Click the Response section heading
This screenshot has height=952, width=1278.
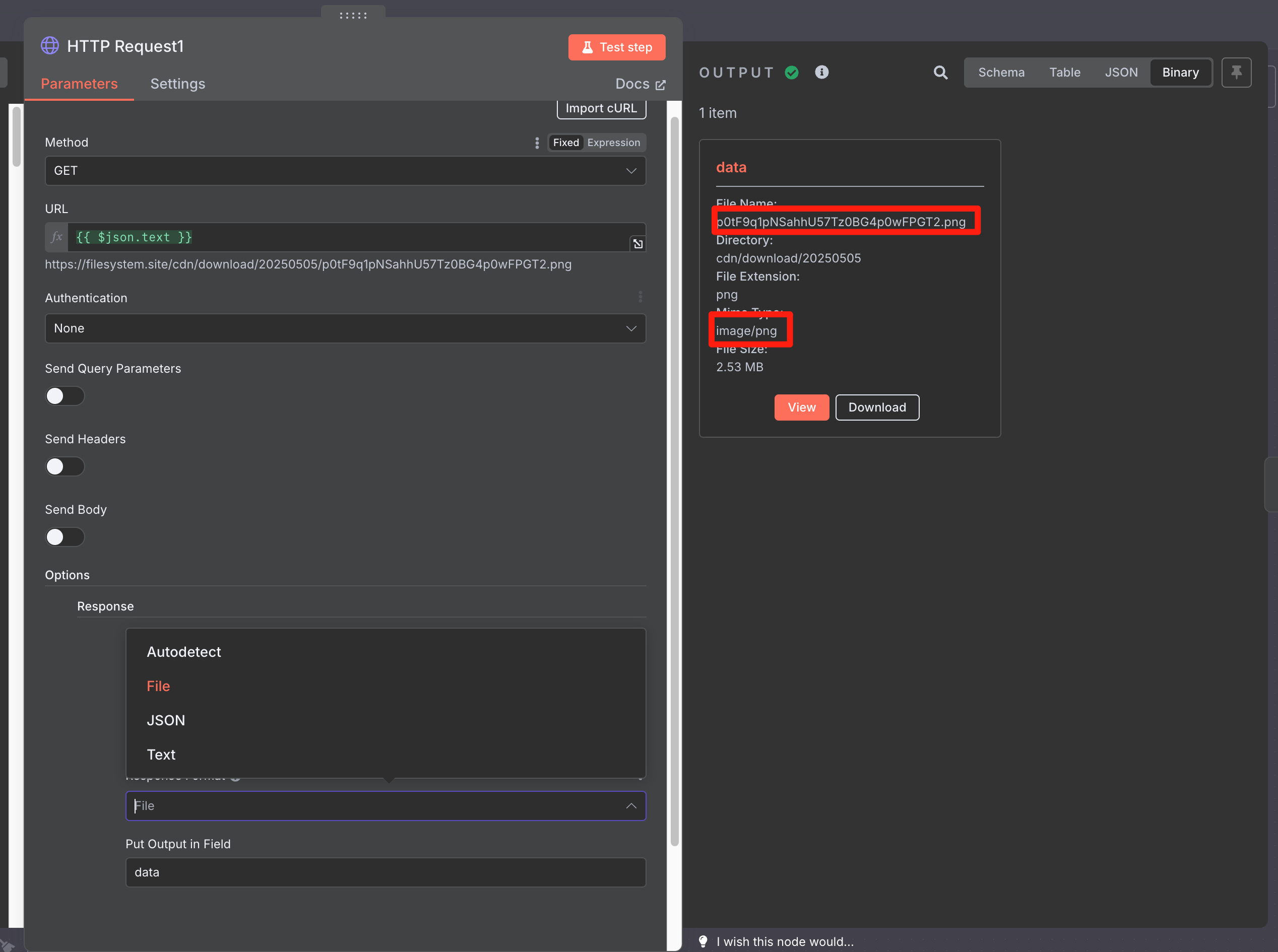click(x=105, y=606)
